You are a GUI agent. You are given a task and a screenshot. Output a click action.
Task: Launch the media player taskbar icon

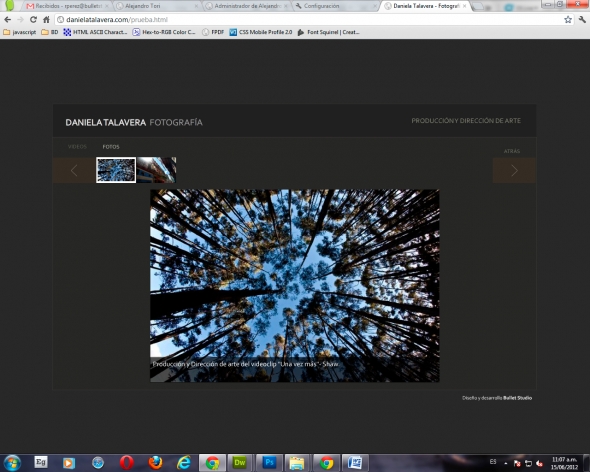[69, 463]
